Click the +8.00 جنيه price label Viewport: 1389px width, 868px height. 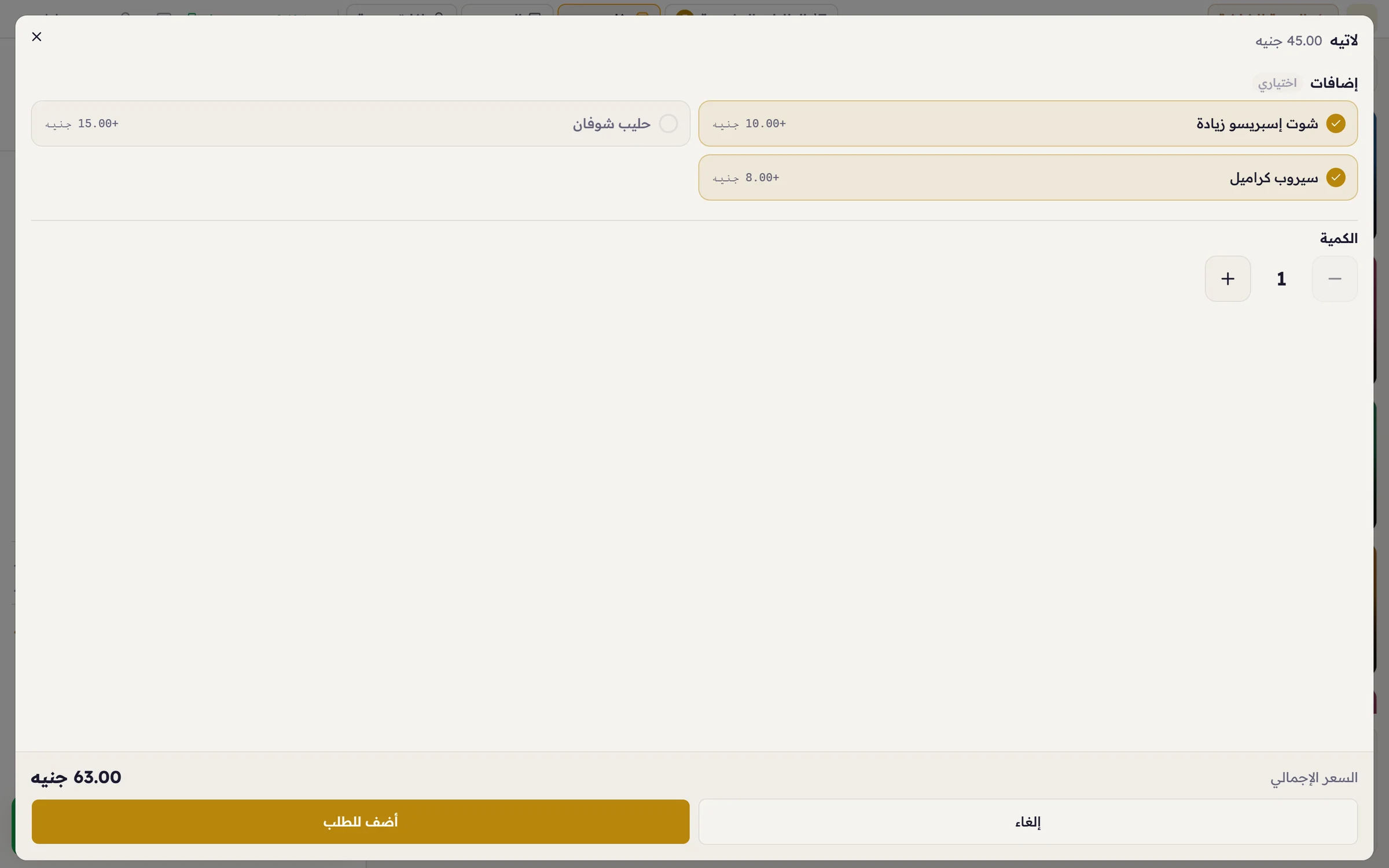[x=746, y=178]
